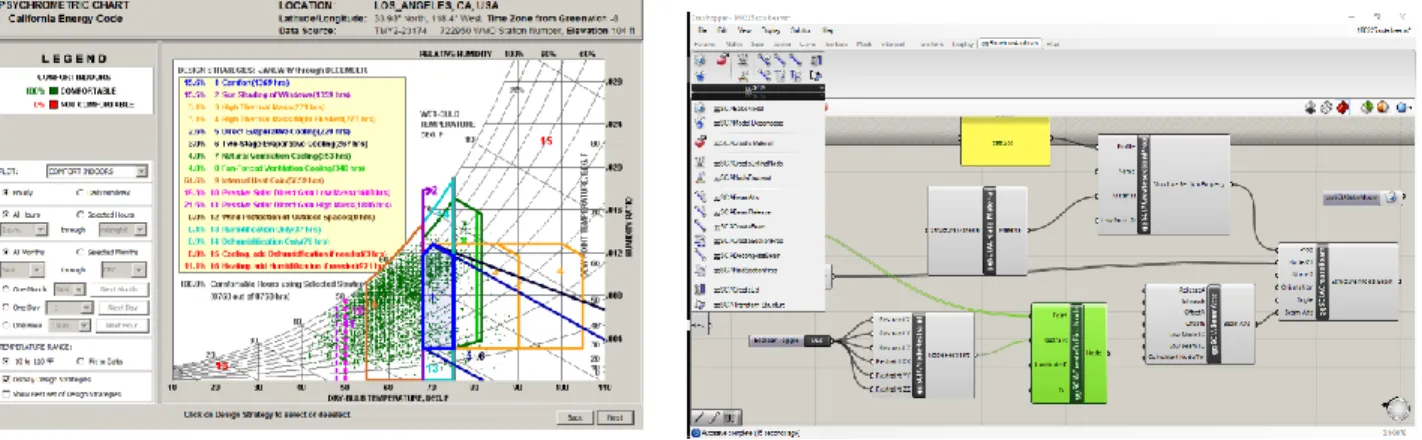Click the red component icon in the ribbon panel
1422x440 pixels.
(721, 61)
